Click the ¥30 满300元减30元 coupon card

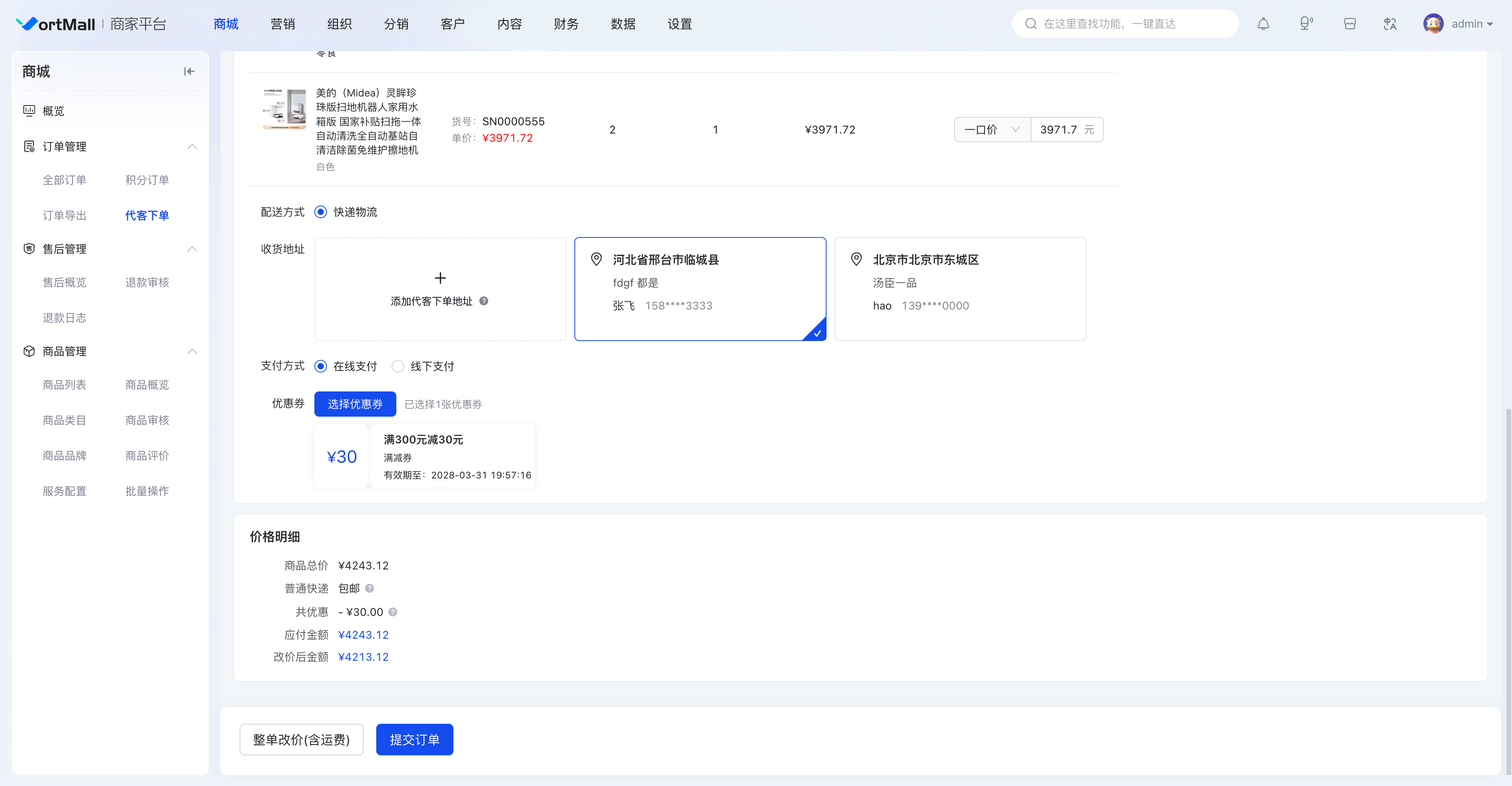pyautogui.click(x=425, y=456)
